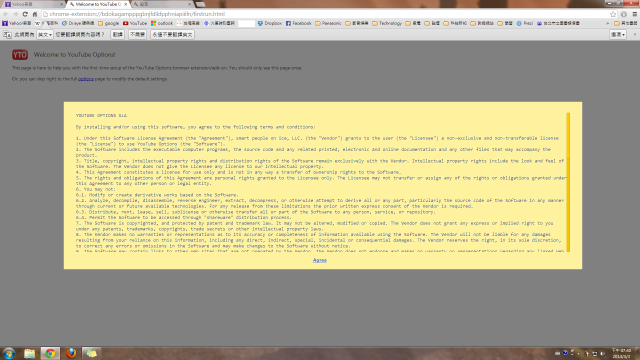Click the license text yellow scrollbar

568,182
